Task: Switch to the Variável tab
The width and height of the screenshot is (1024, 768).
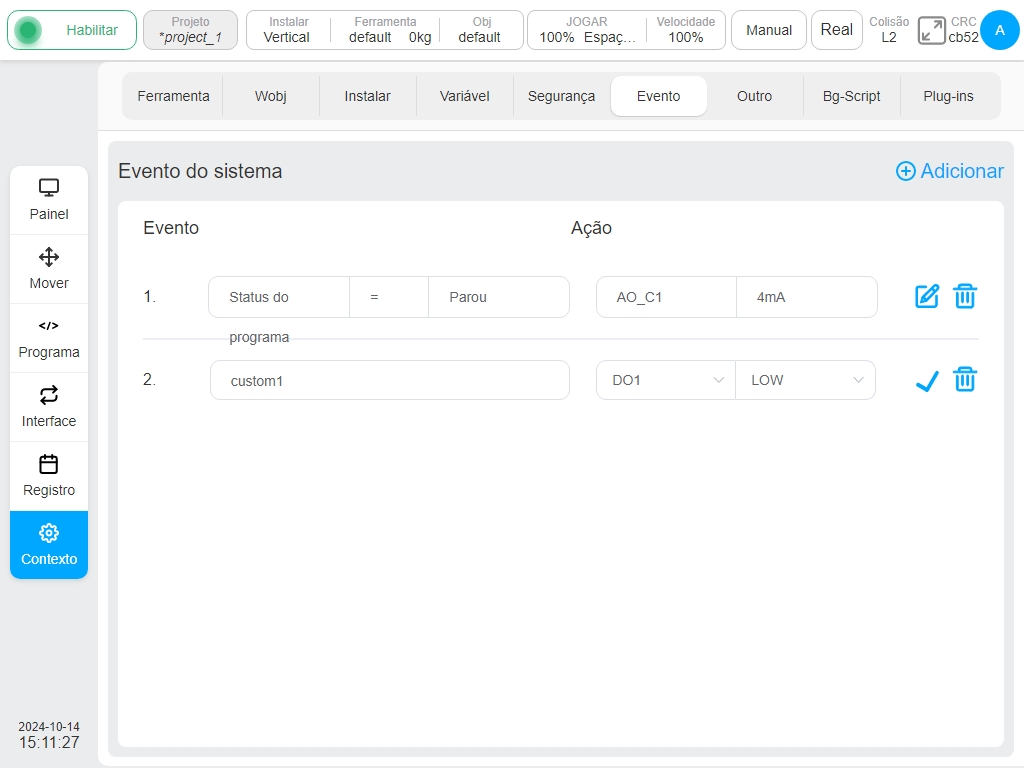Action: click(x=464, y=96)
